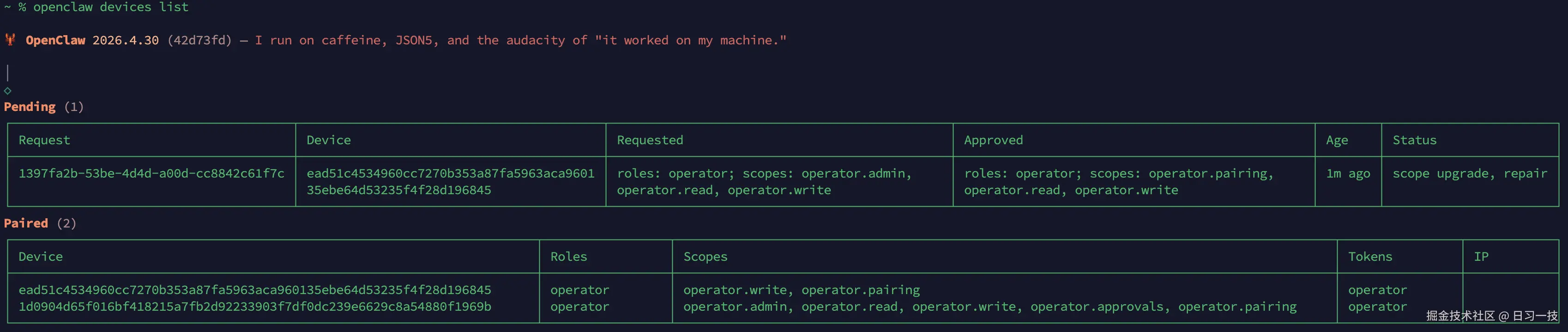The height and width of the screenshot is (332, 1568).
Task: Click the scopes 'operator.write, operator.pairing'
Action: (802, 290)
